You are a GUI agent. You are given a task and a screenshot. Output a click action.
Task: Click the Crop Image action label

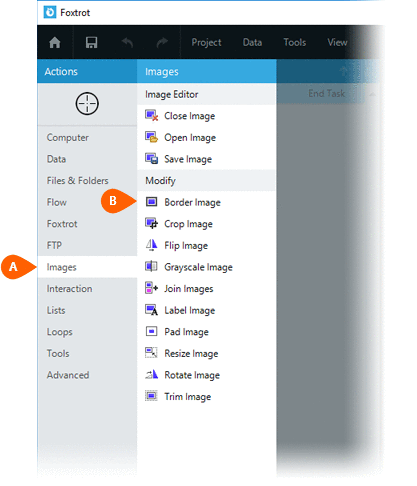click(188, 224)
